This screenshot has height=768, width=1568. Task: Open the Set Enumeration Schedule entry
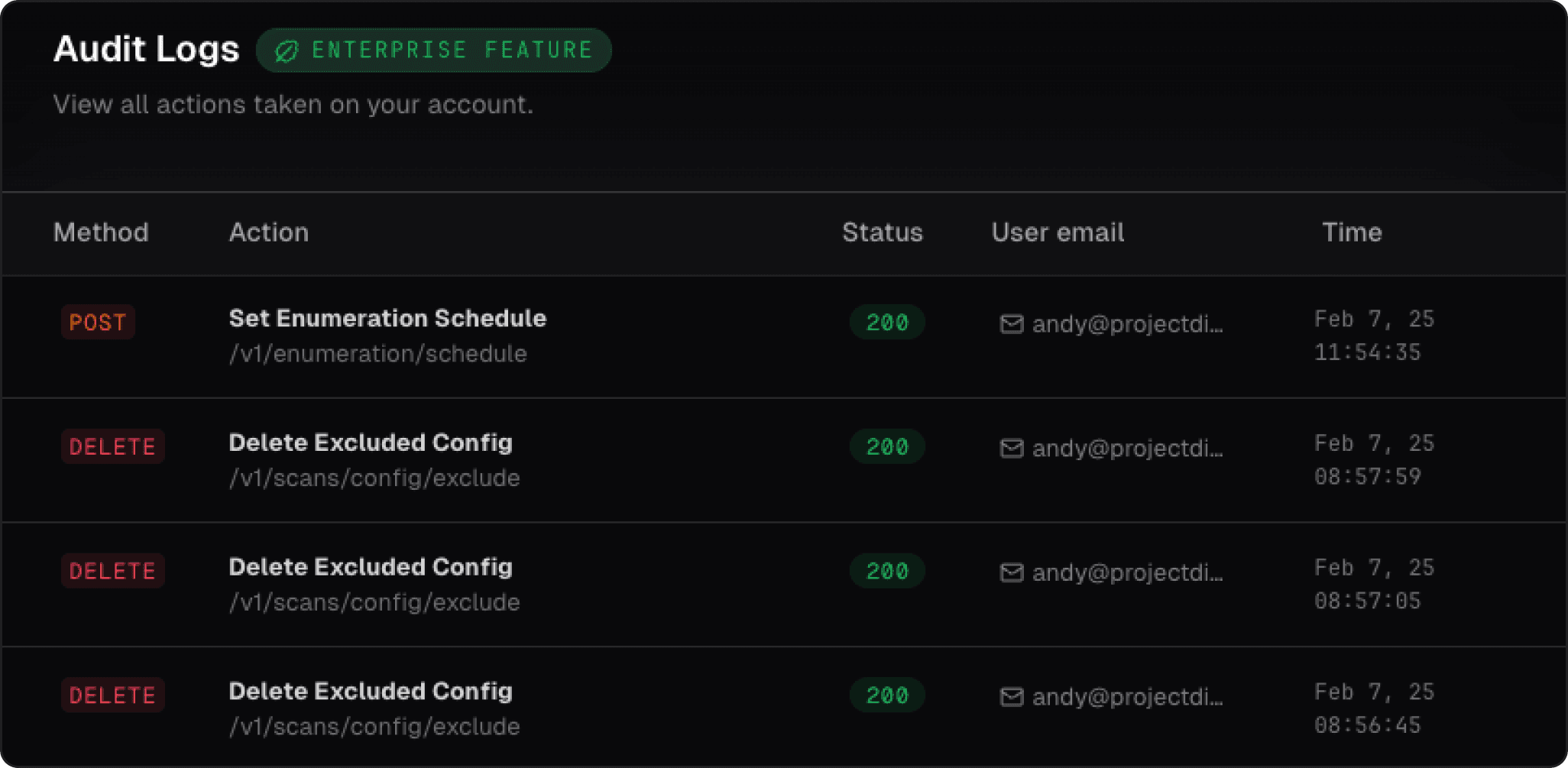387,319
